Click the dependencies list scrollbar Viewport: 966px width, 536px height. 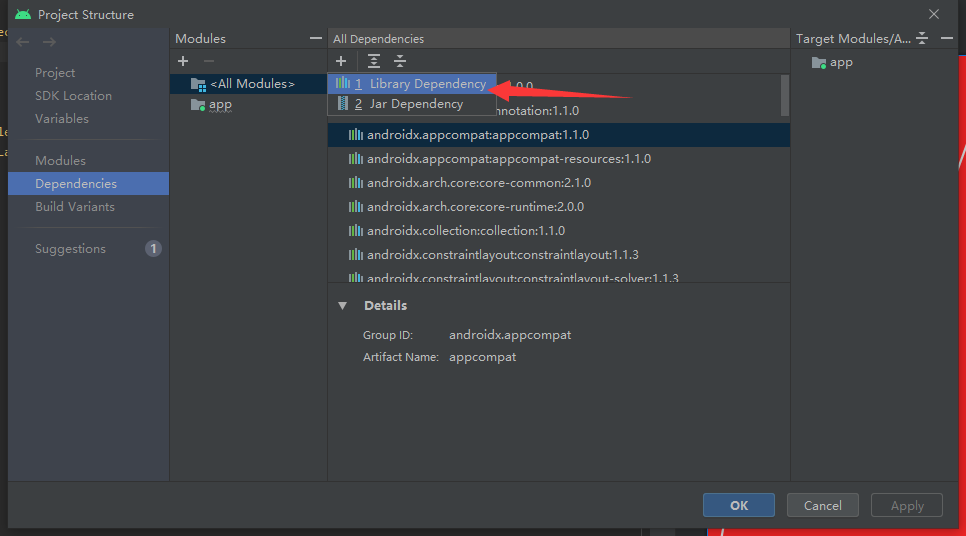784,95
